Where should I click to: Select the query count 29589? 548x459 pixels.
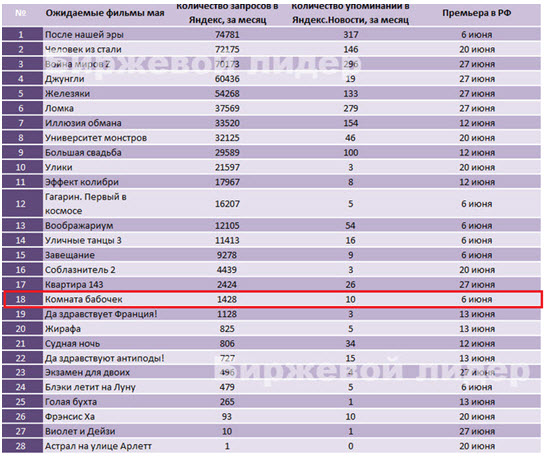[227, 152]
